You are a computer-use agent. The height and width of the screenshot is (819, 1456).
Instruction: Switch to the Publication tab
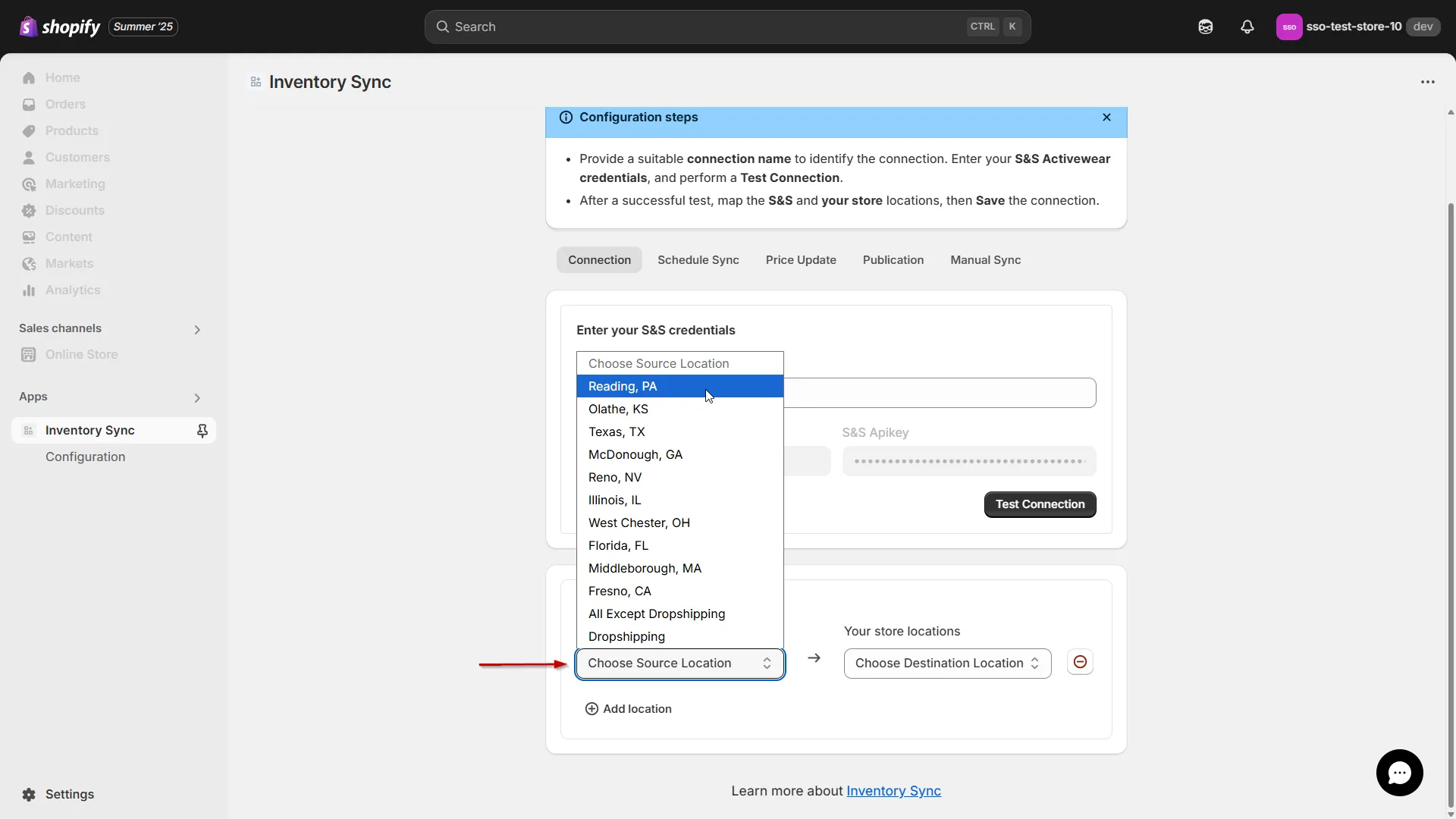point(893,259)
